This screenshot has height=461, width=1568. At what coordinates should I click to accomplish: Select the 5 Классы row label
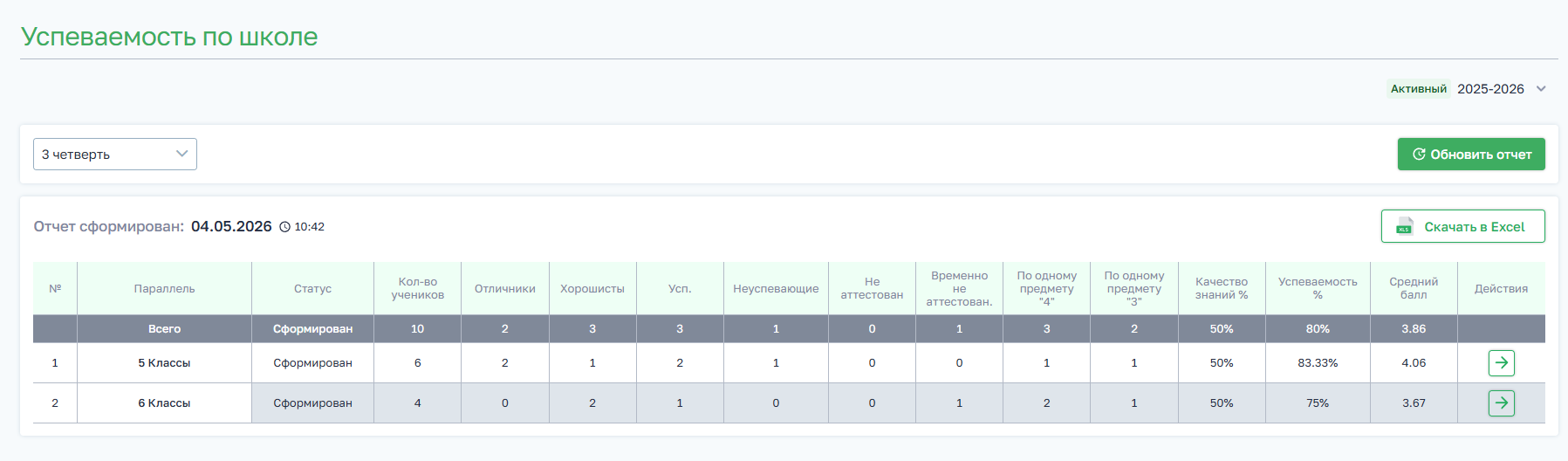click(164, 362)
